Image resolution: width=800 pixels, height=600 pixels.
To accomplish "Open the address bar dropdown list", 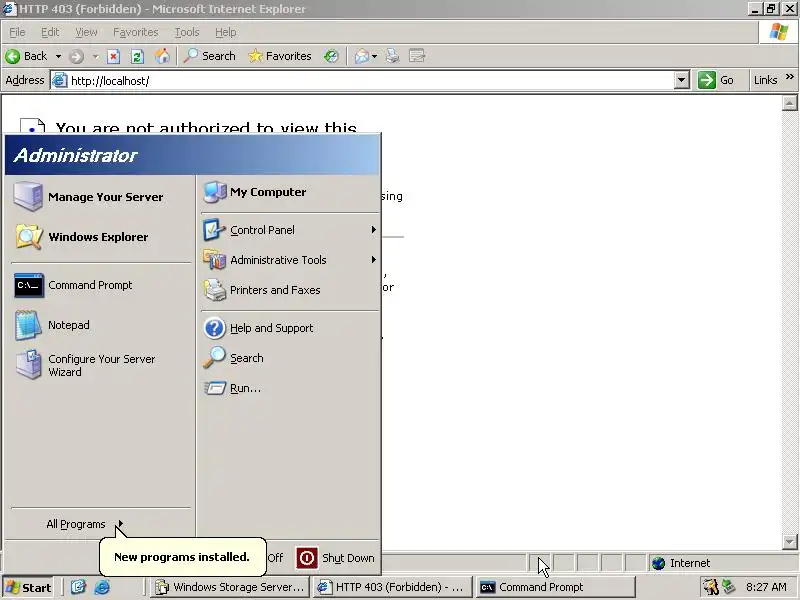I will click(x=682, y=80).
